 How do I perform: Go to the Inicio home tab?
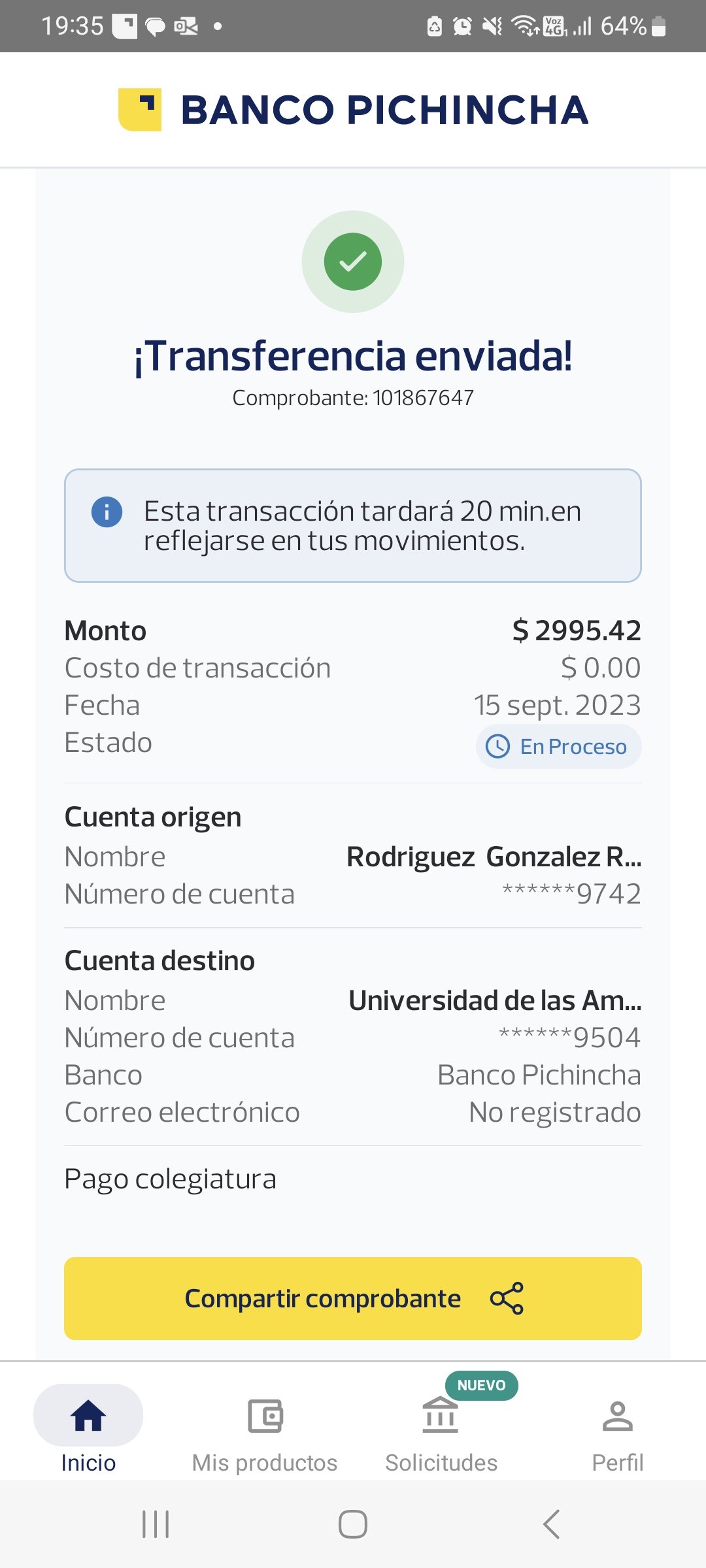click(x=88, y=1431)
